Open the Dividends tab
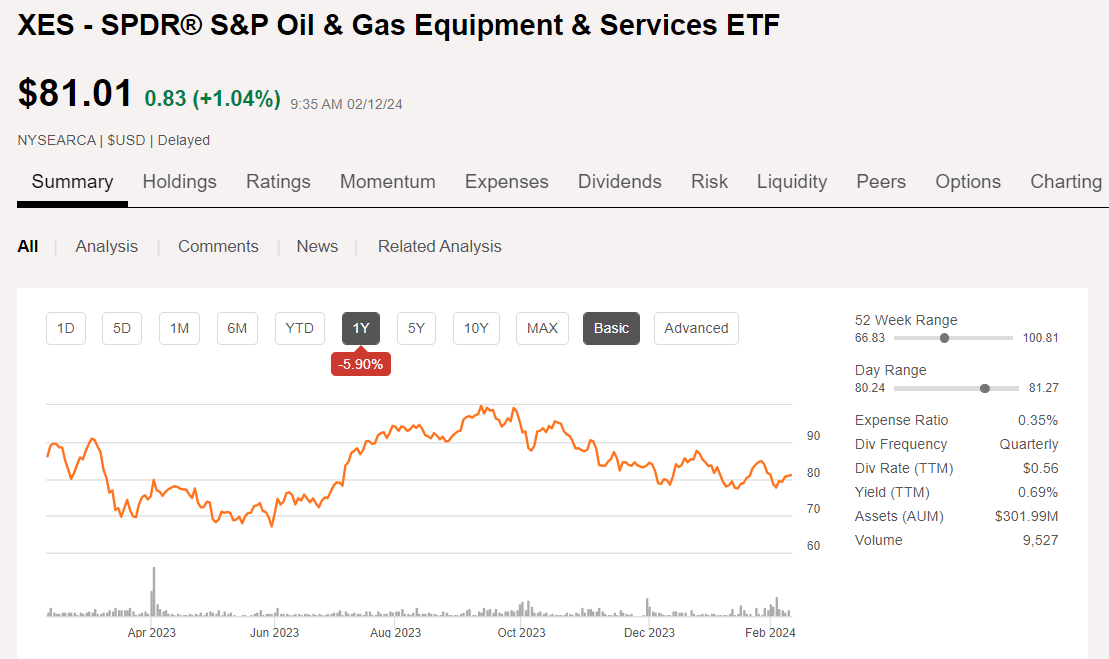Screen dimensions: 1109x659 point(619,181)
